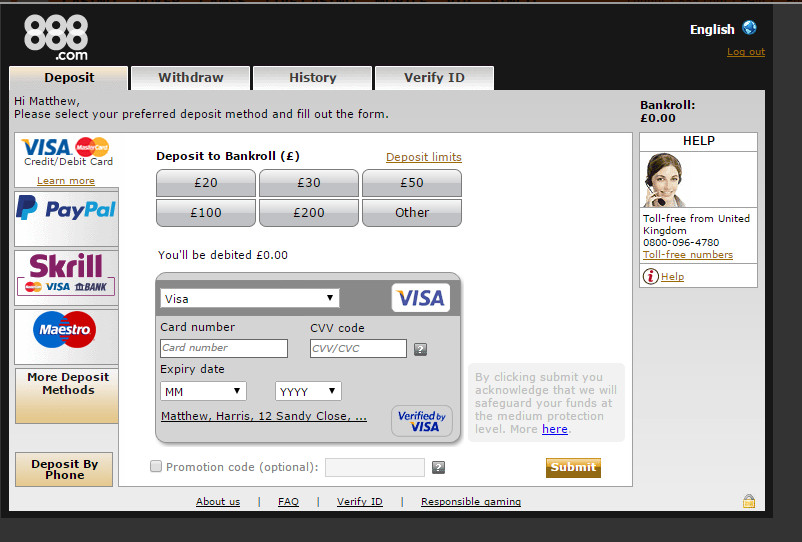Open the Verify ID footer link

(x=360, y=502)
